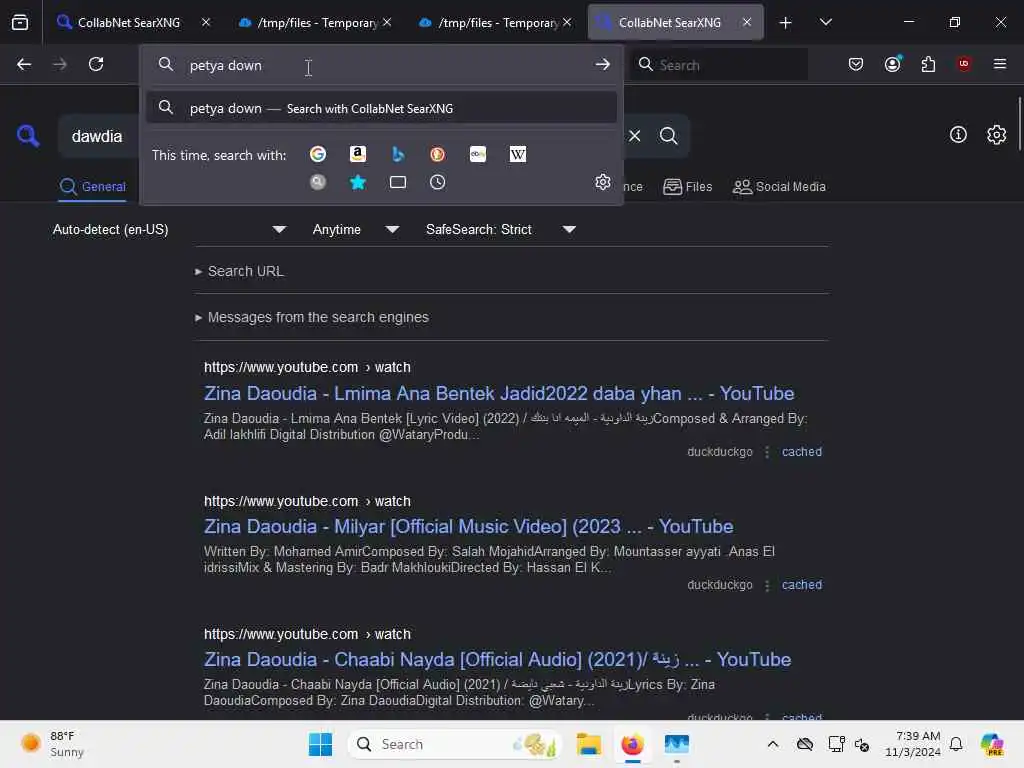Viewport: 1024px width, 768px height.
Task: Switch to first CollabNet SearXNG tab
Action: coord(129,22)
